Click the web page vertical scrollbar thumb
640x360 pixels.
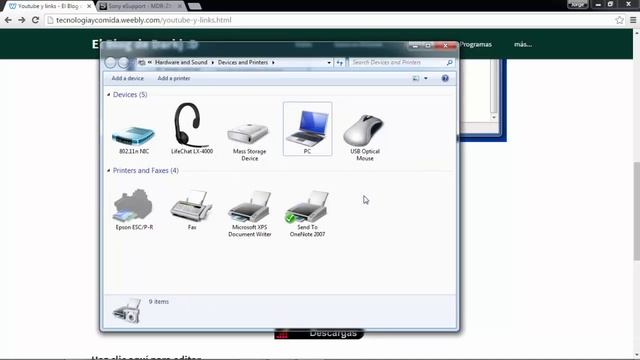click(x=636, y=211)
